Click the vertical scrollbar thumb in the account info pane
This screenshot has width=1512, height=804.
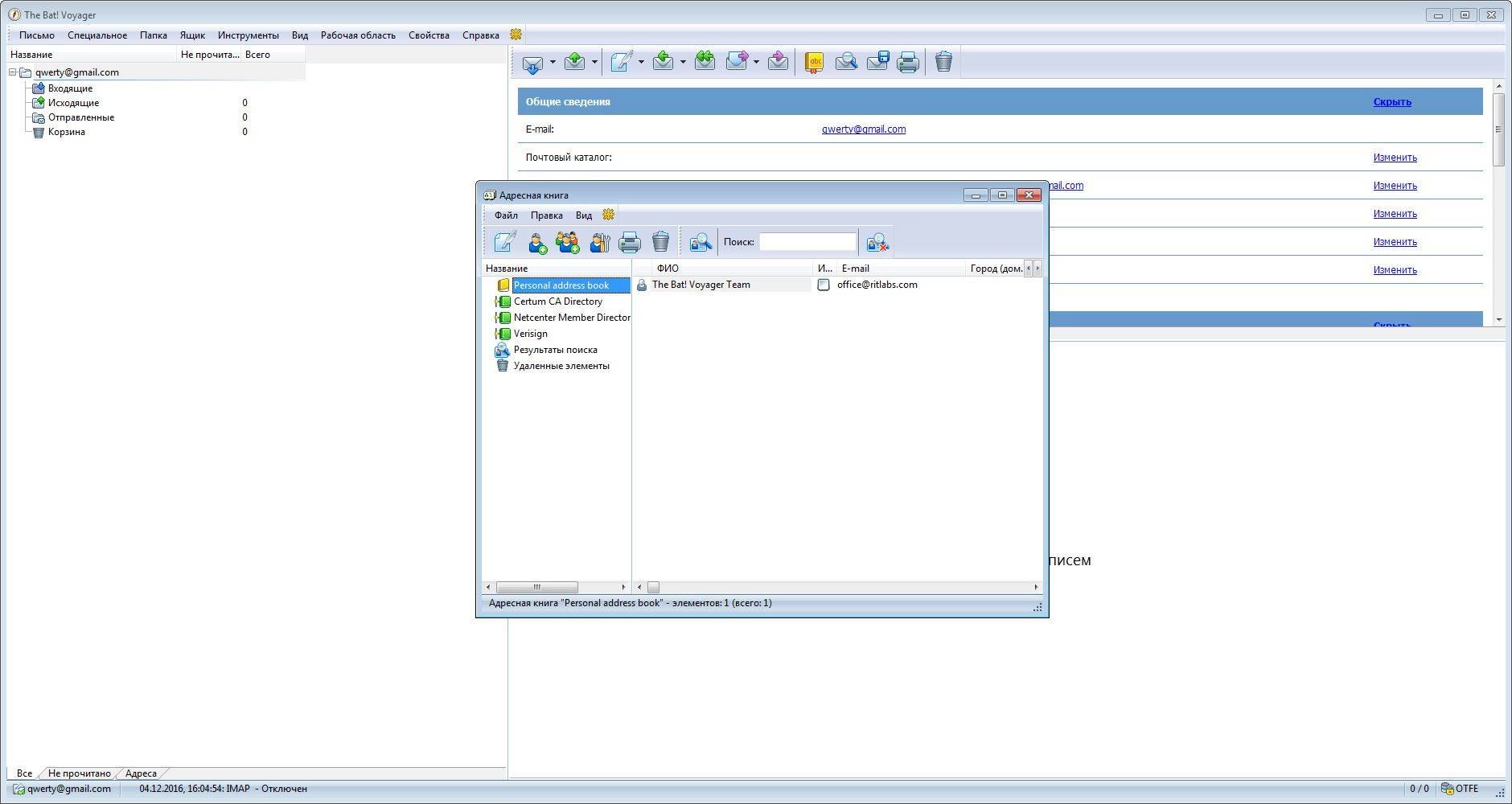click(1498, 129)
